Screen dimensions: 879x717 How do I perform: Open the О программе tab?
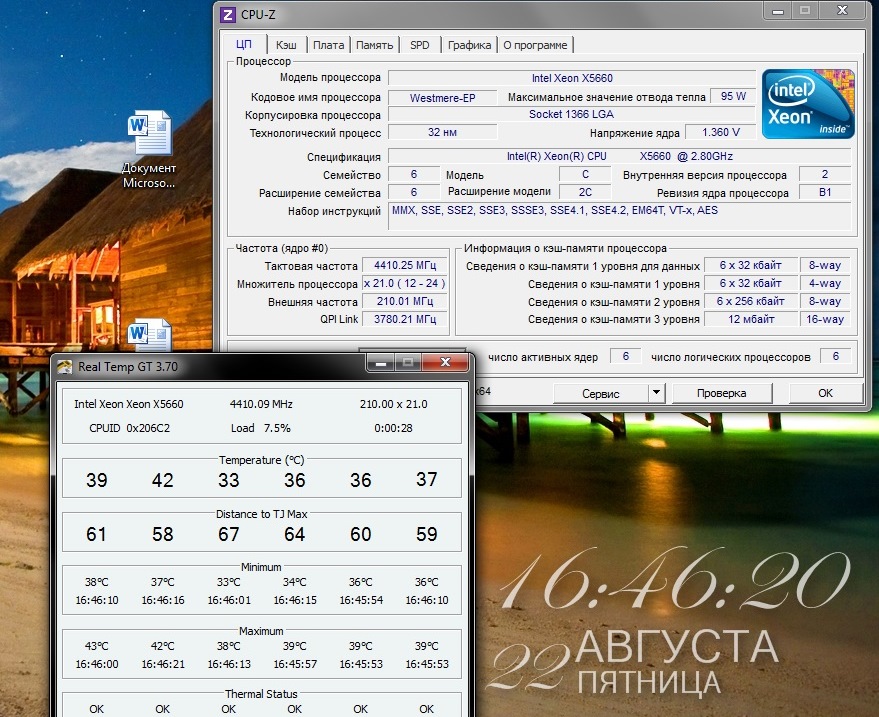pyautogui.click(x=535, y=45)
